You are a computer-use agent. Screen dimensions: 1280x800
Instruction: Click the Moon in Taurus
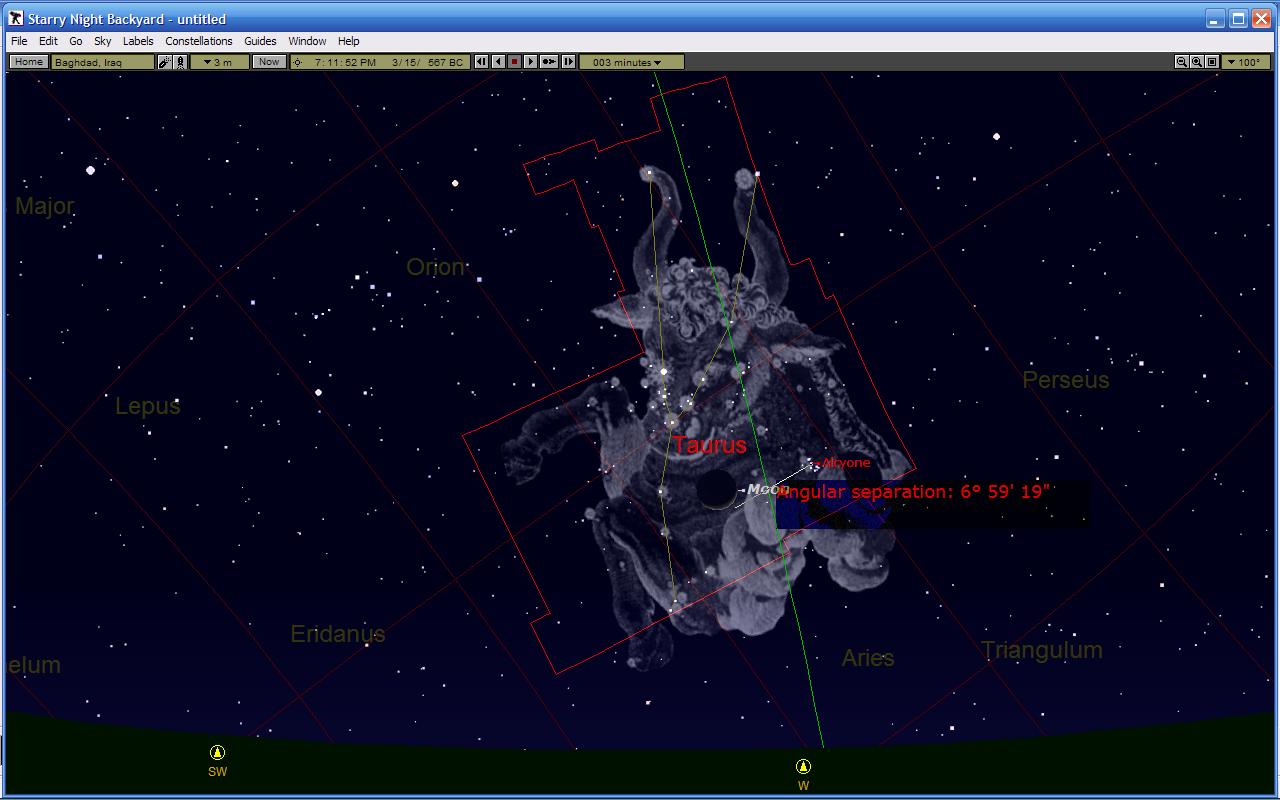716,490
